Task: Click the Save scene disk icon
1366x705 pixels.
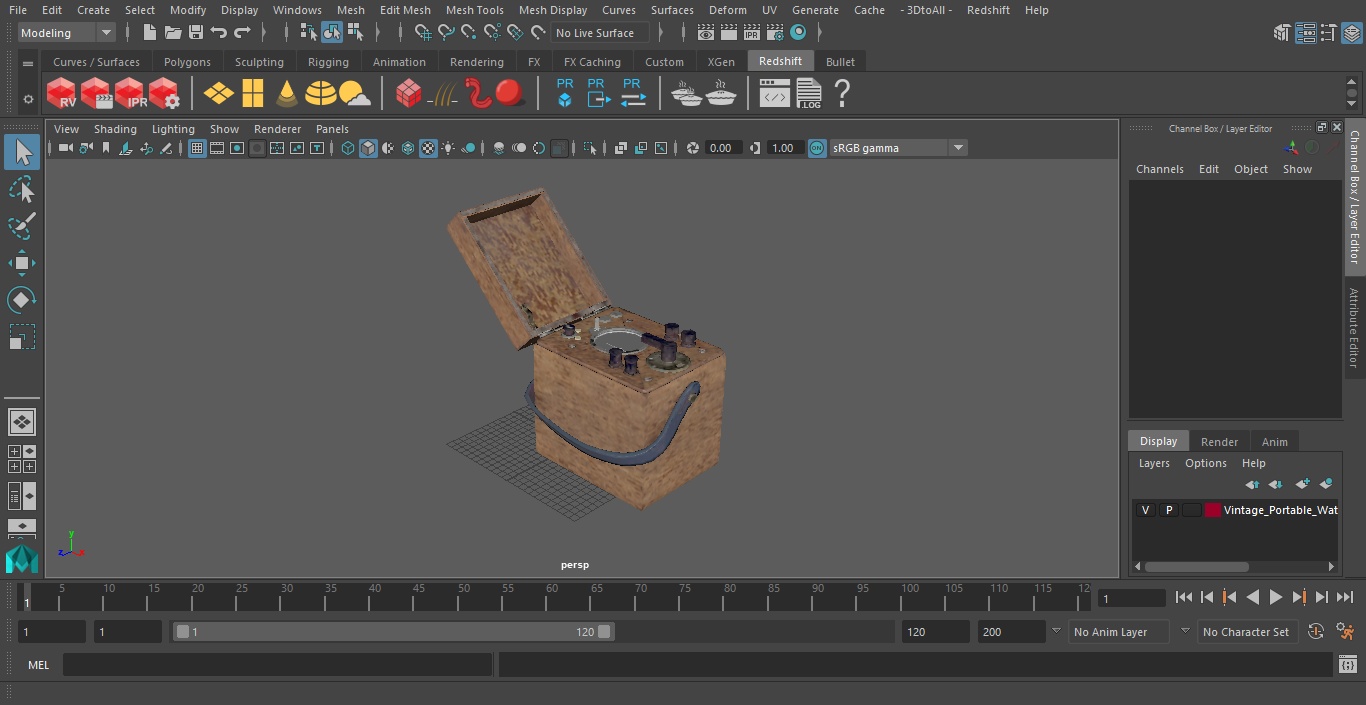Action: click(196, 33)
